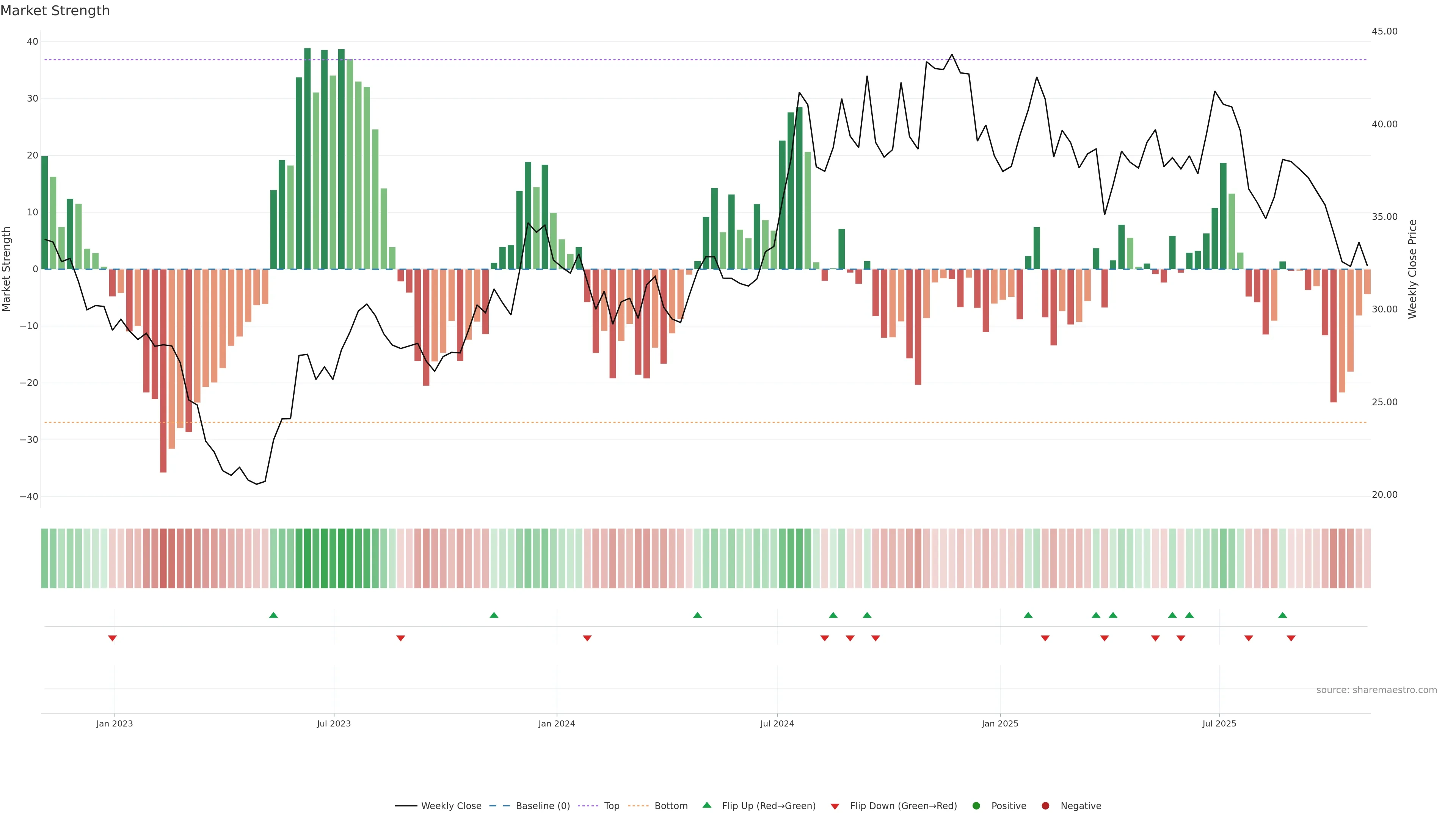Click the Jan 2023 x-axis label
1456x819 pixels.
pos(114,723)
